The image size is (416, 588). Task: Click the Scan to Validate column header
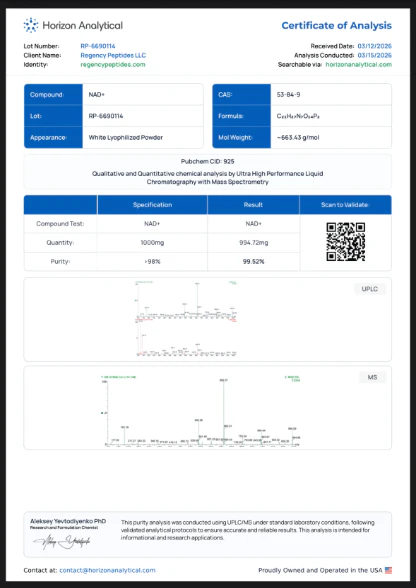click(345, 205)
